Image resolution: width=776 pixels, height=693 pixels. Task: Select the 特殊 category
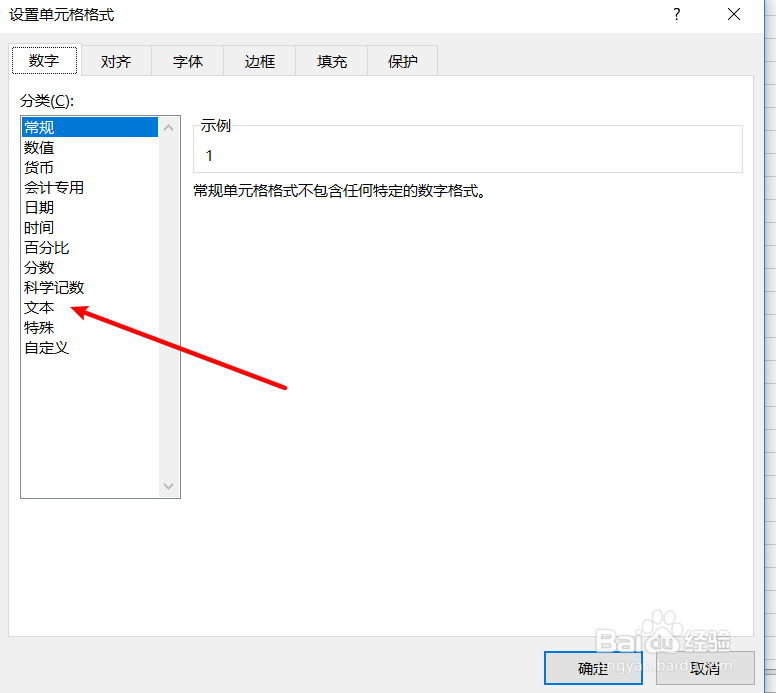pyautogui.click(x=90, y=328)
